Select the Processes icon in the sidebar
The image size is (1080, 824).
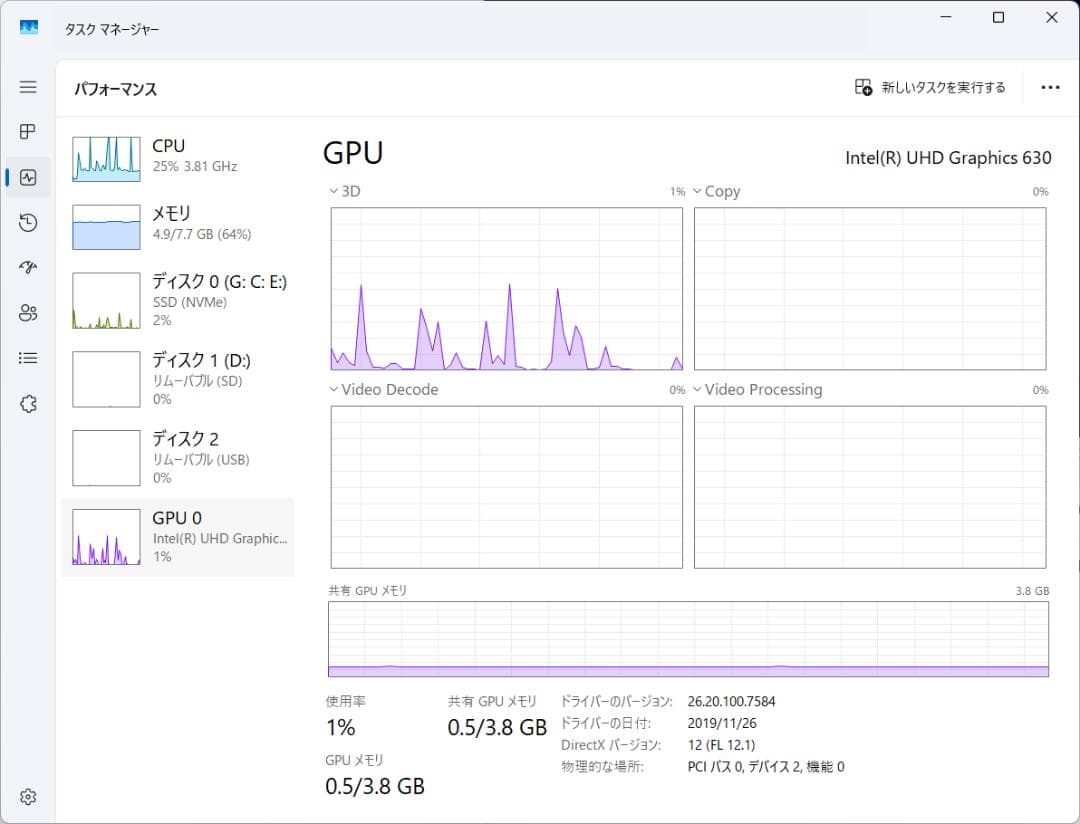pyautogui.click(x=27, y=132)
